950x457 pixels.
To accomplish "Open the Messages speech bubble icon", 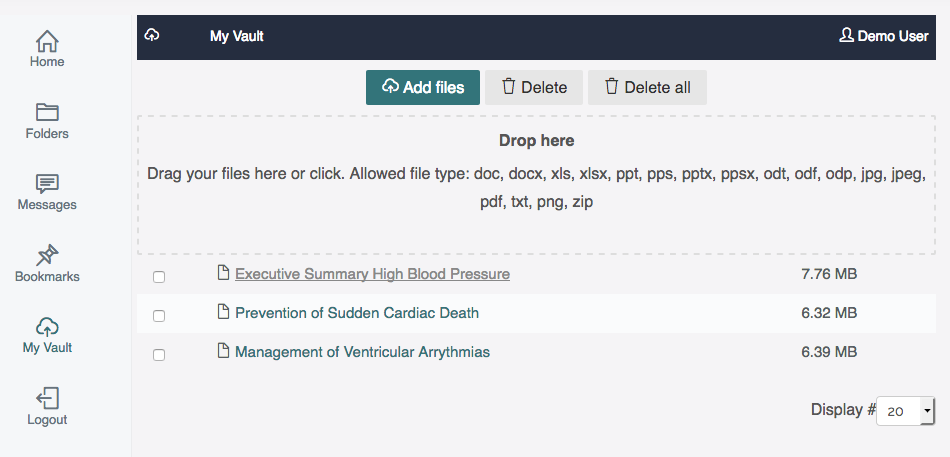I will pos(47,184).
